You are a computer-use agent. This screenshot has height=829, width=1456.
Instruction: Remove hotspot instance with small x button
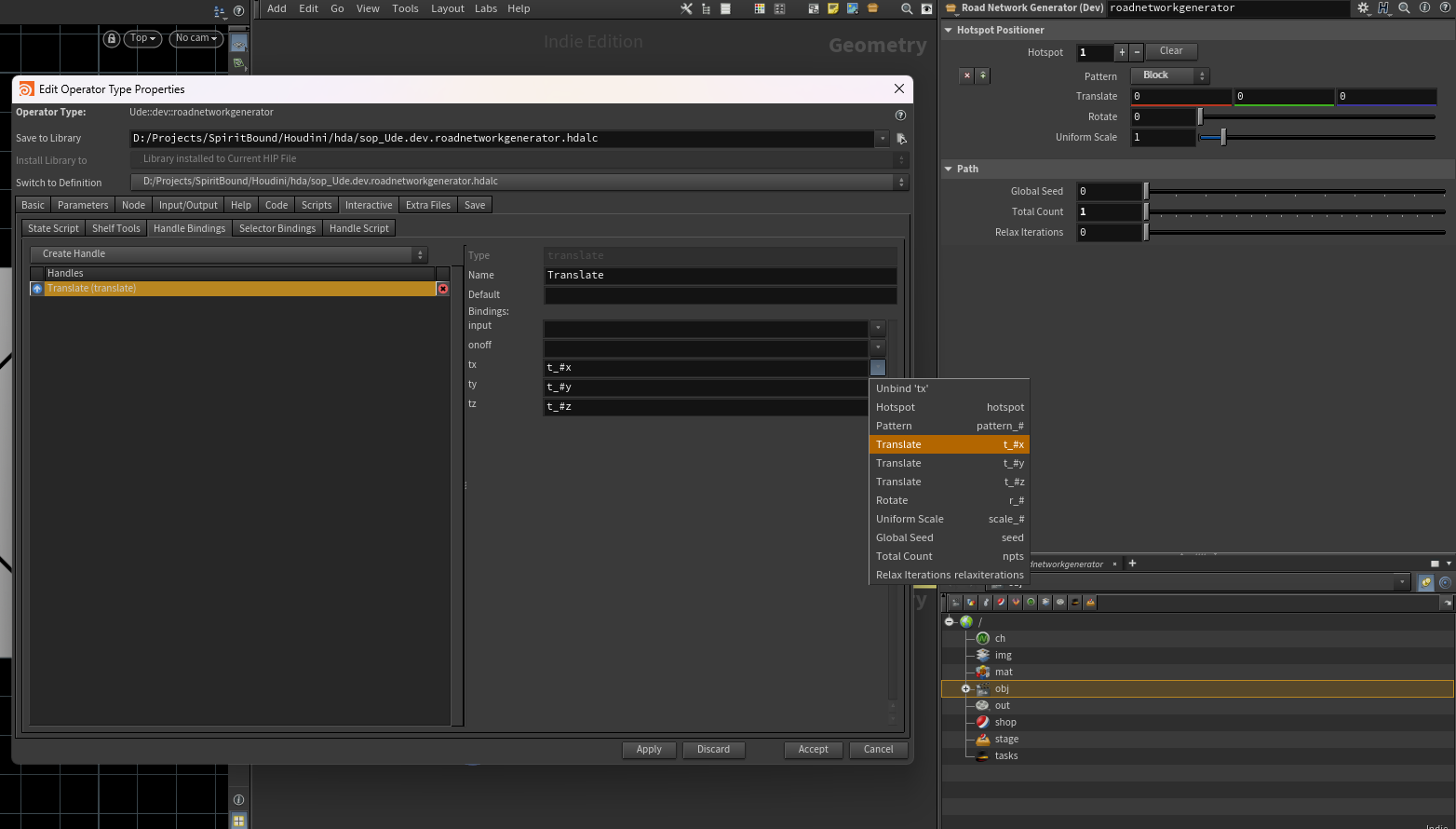[x=967, y=75]
